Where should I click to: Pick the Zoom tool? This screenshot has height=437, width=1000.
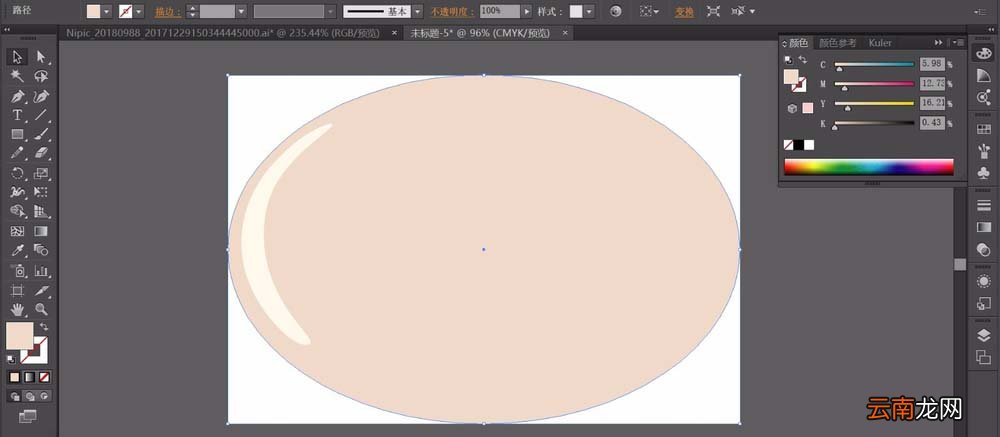(x=41, y=309)
